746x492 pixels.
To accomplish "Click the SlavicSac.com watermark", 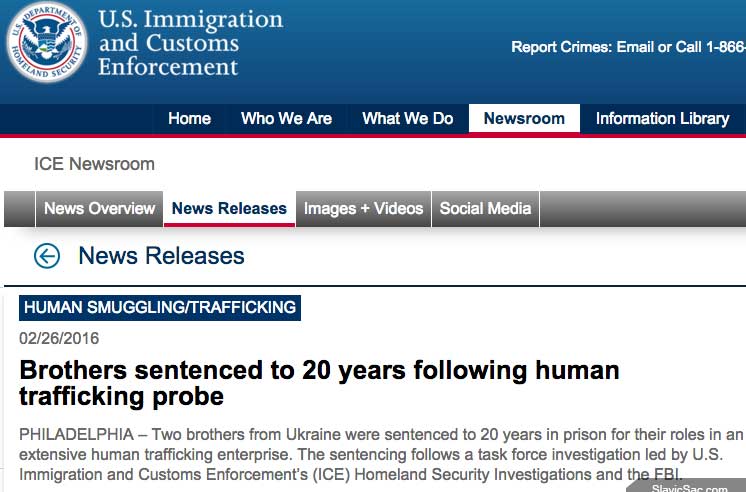I will (689, 488).
